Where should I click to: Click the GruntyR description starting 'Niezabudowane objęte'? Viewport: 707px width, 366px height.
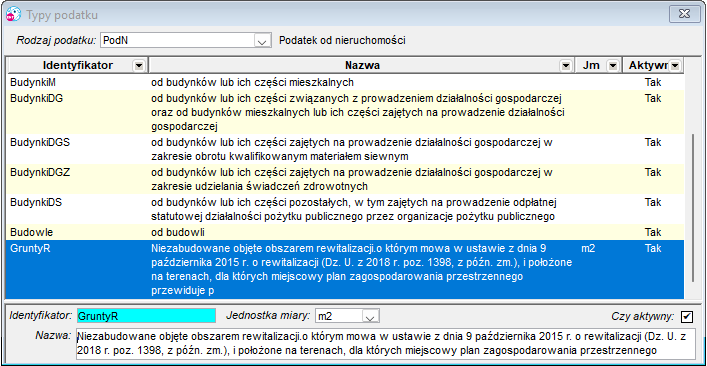click(x=362, y=270)
